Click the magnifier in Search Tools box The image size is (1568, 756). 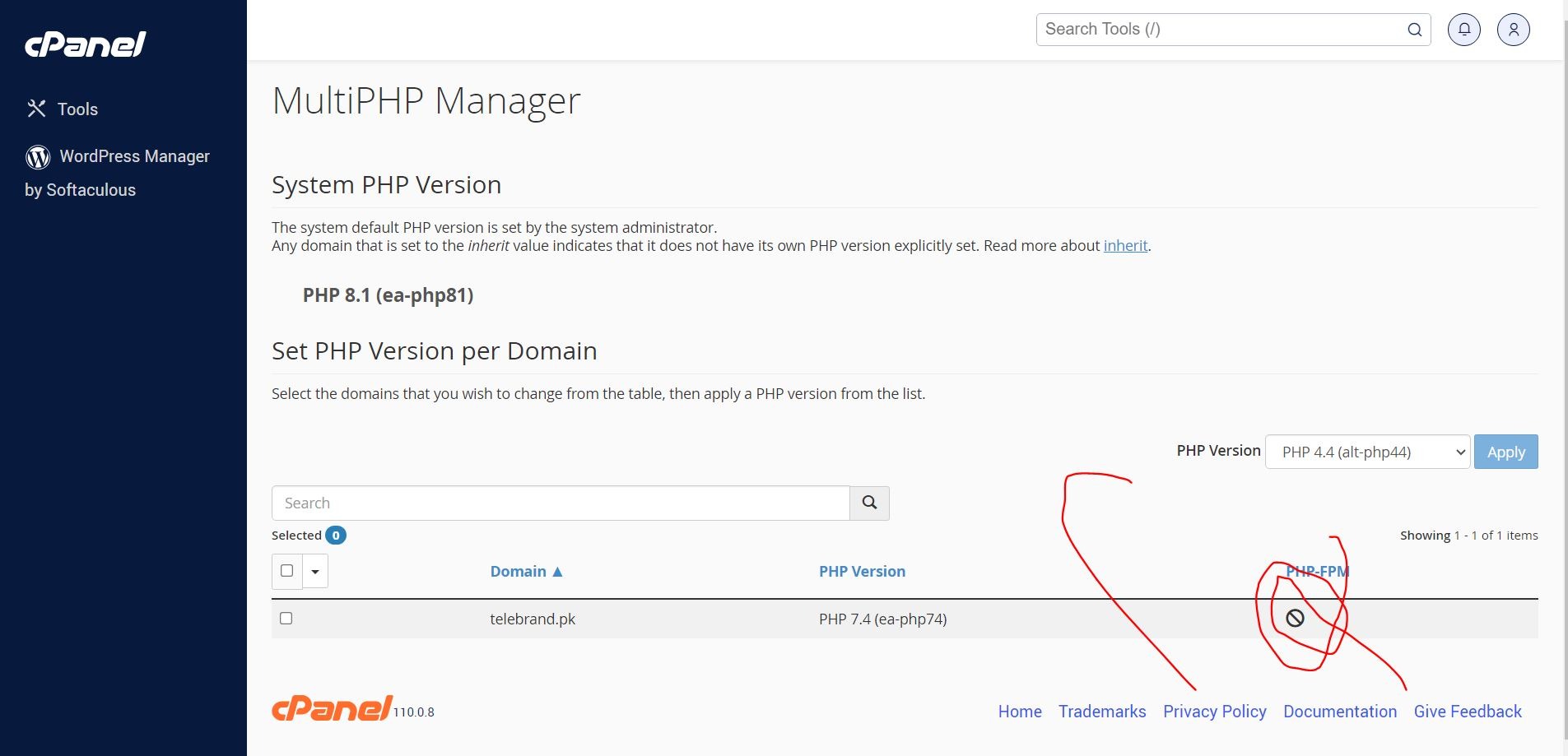point(1414,30)
